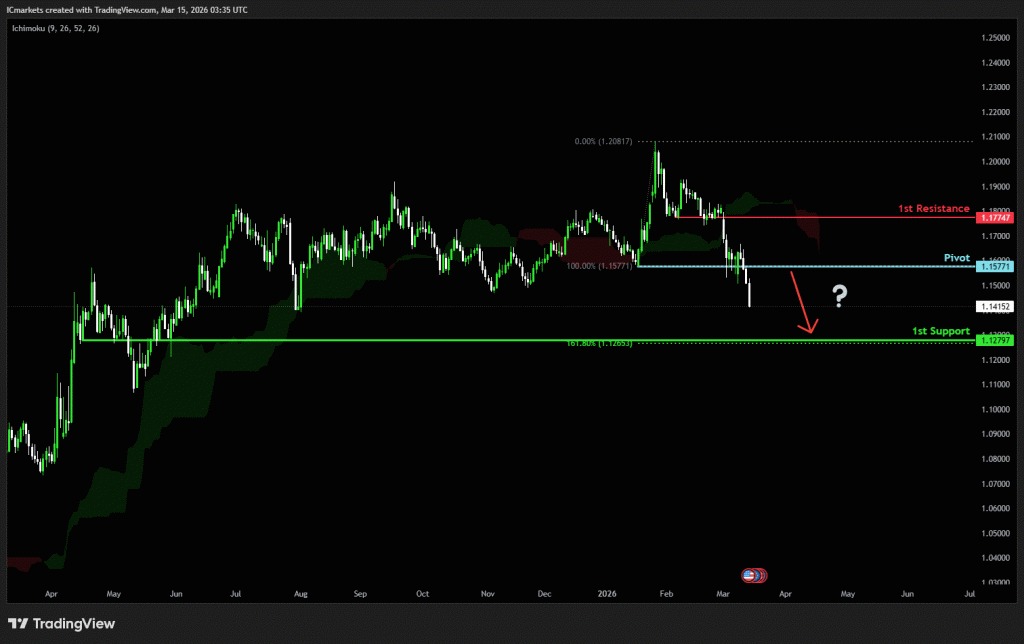This screenshot has width=1024, height=644.
Task: Click the white 1.14152 current price tag
Action: [996, 307]
